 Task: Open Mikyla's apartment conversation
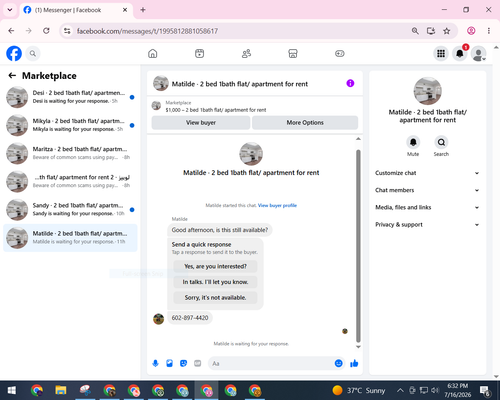pyautogui.click(x=70, y=125)
